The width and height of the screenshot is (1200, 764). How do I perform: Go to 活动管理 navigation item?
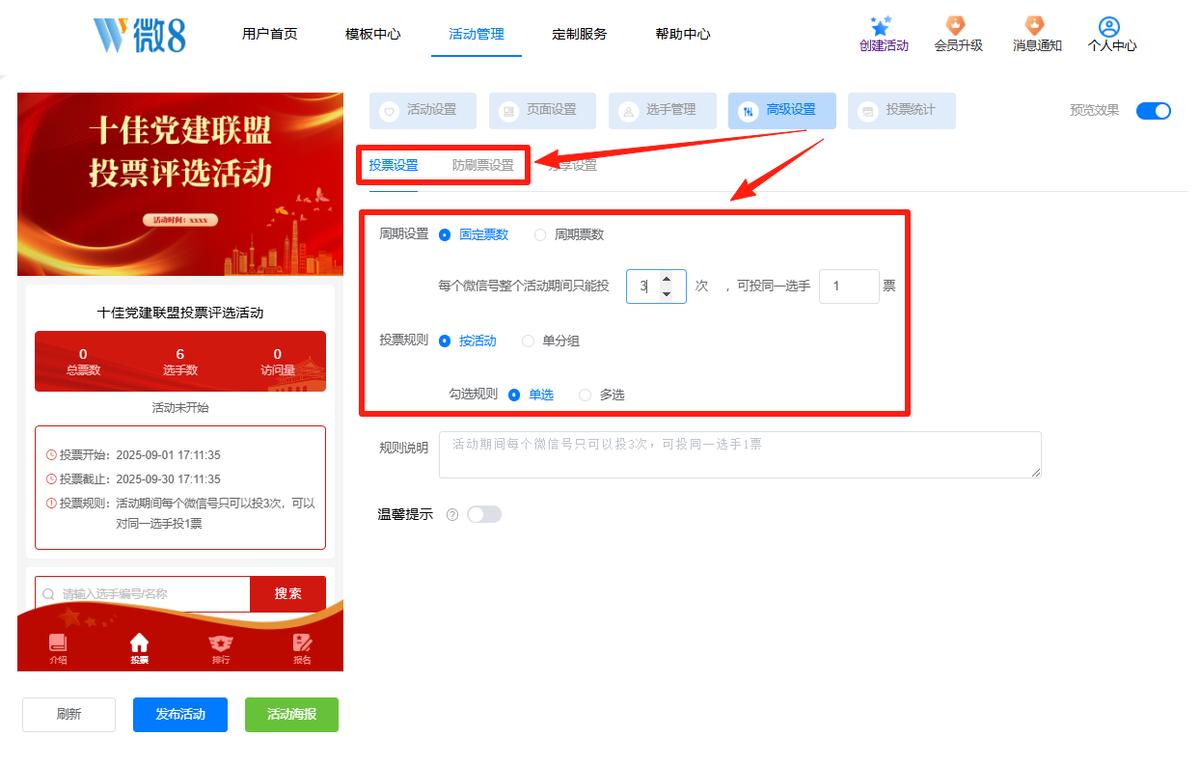coord(477,34)
